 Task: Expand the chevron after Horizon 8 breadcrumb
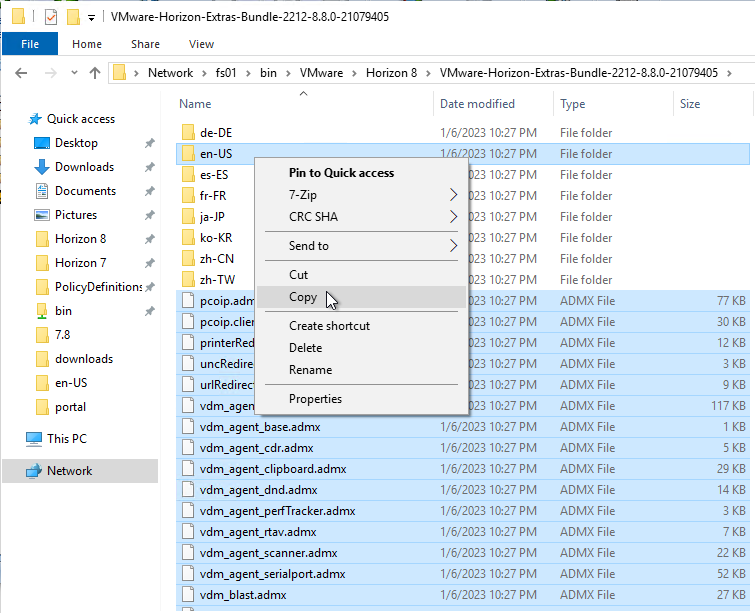tap(428, 73)
